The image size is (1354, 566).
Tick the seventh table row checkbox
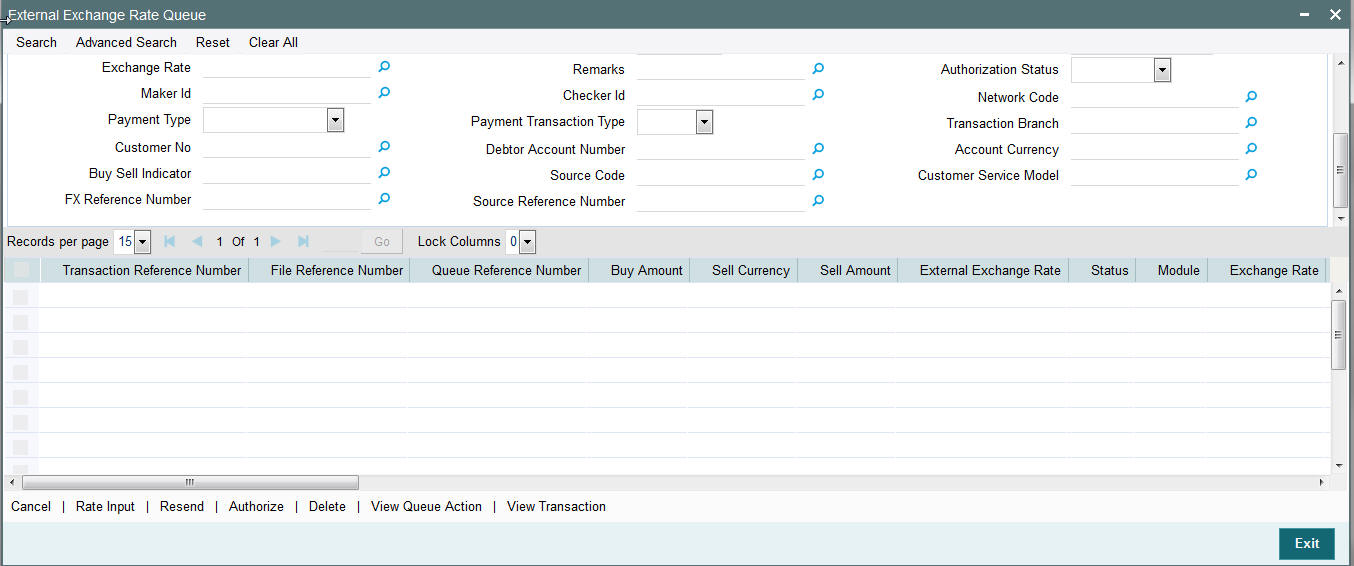coord(21,446)
